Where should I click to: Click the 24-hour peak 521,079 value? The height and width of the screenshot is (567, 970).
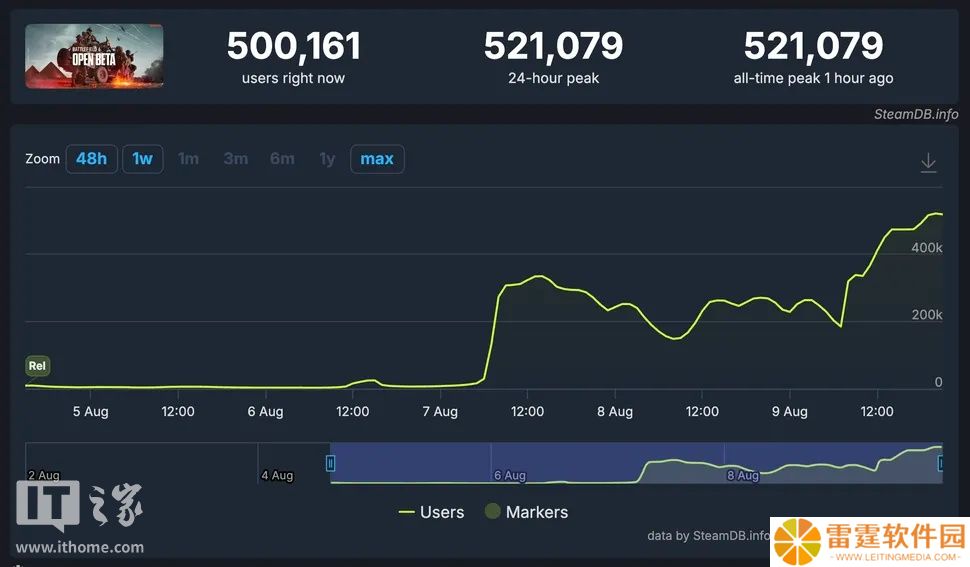554,46
